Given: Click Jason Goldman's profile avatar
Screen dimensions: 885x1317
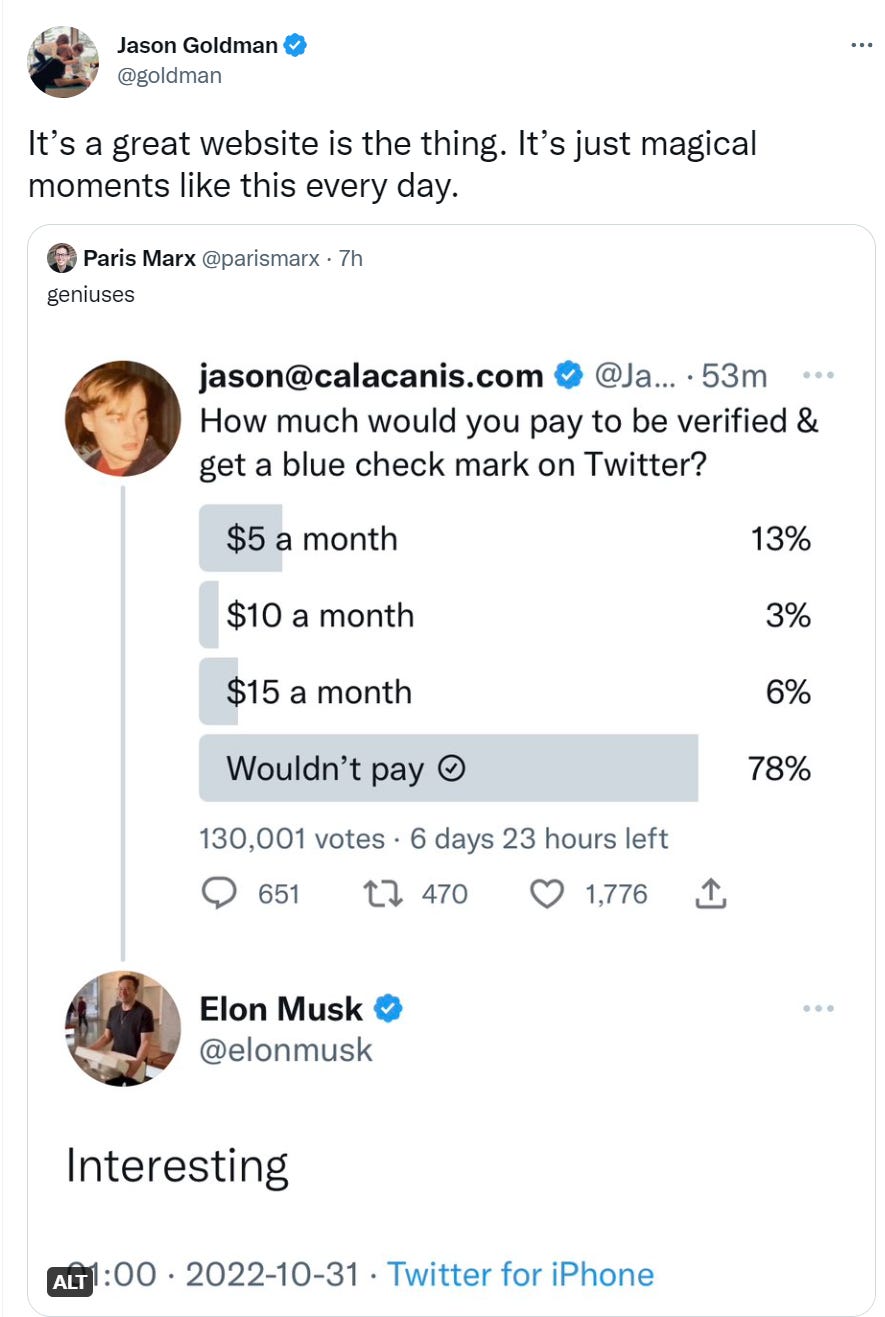Looking at the screenshot, I should click(x=63, y=62).
